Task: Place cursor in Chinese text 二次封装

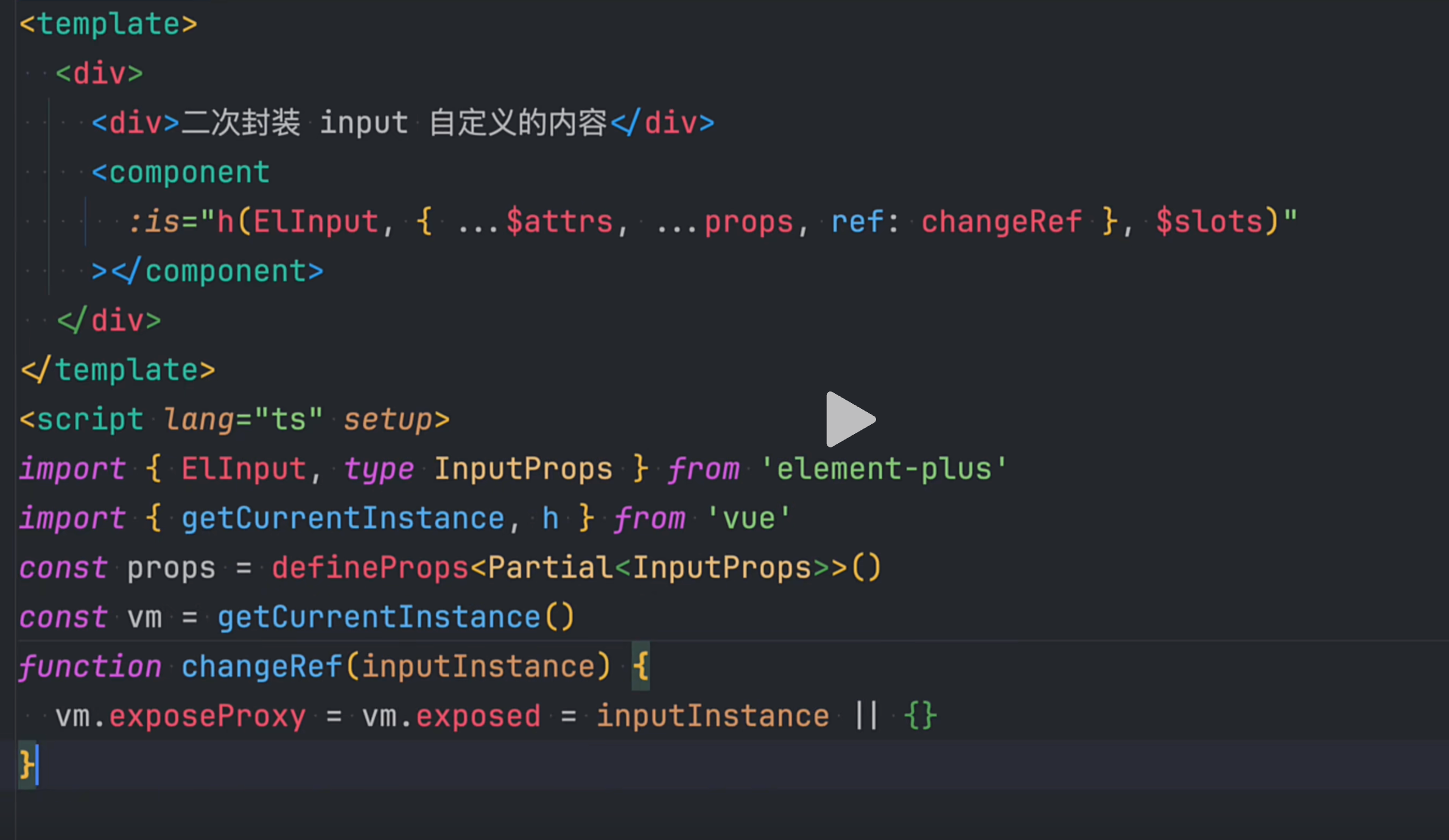Action: point(240,123)
